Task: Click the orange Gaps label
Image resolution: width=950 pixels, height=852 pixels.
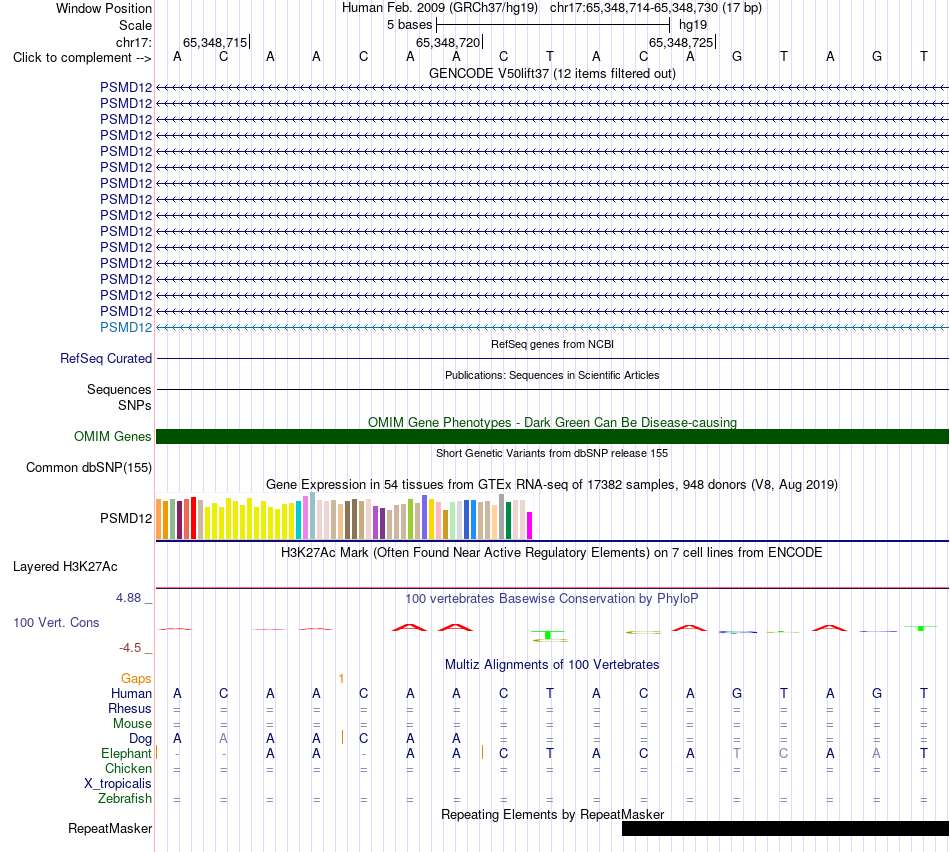Action: pyautogui.click(x=136, y=679)
